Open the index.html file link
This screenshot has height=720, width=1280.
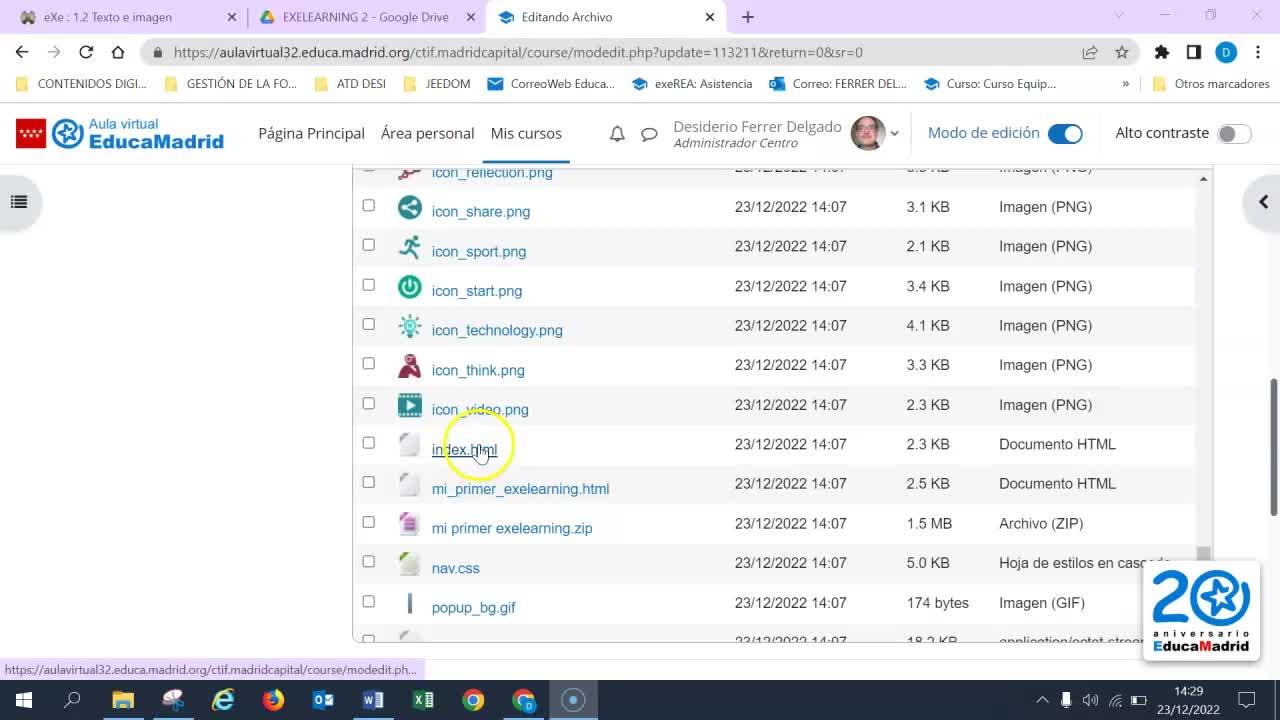coord(464,449)
